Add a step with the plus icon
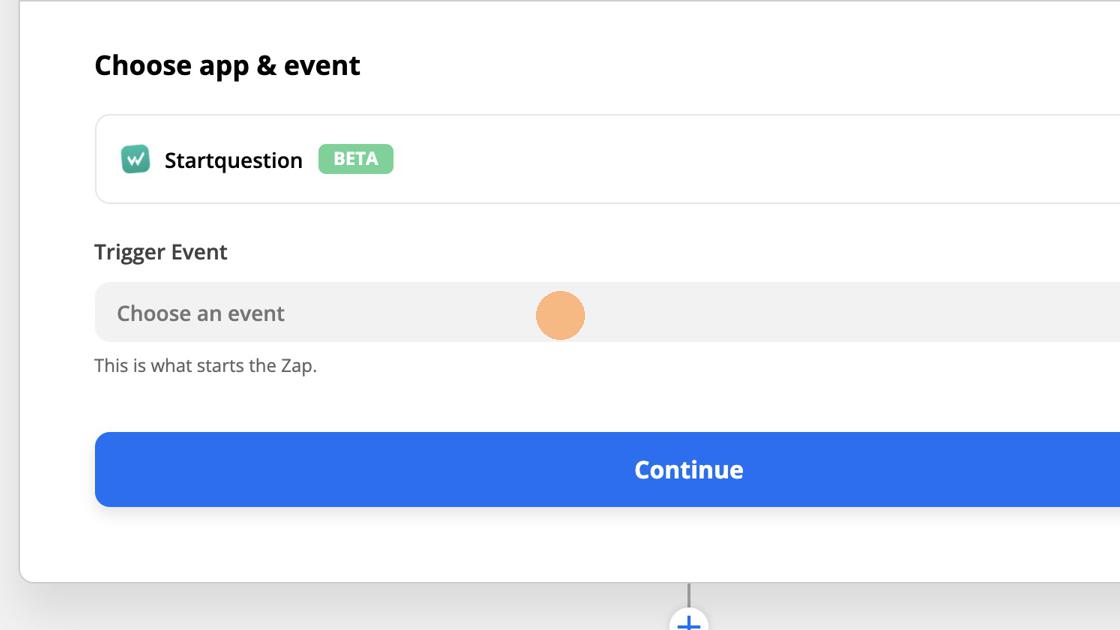1120x630 pixels. (x=688, y=622)
